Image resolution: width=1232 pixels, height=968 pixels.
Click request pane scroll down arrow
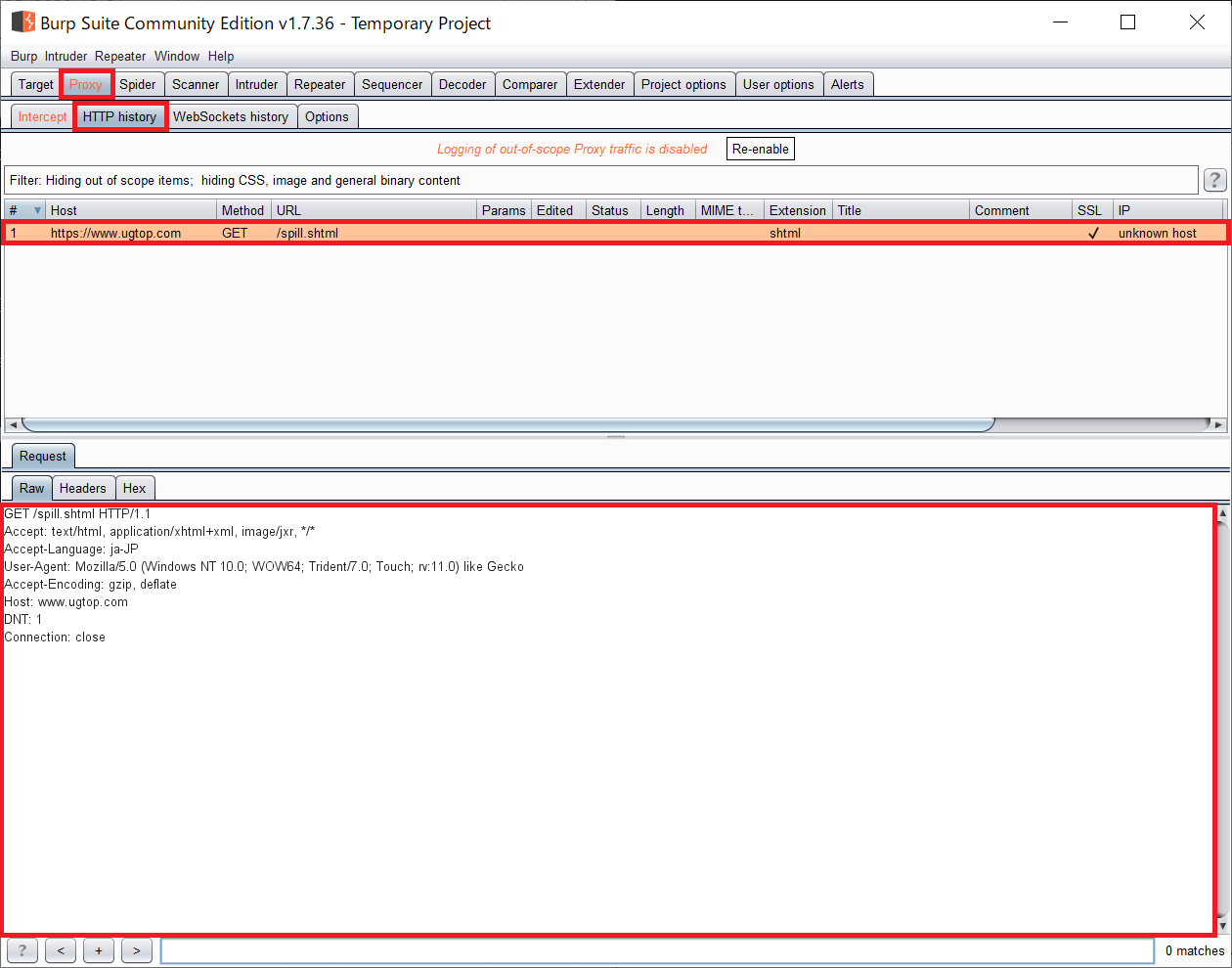1222,925
